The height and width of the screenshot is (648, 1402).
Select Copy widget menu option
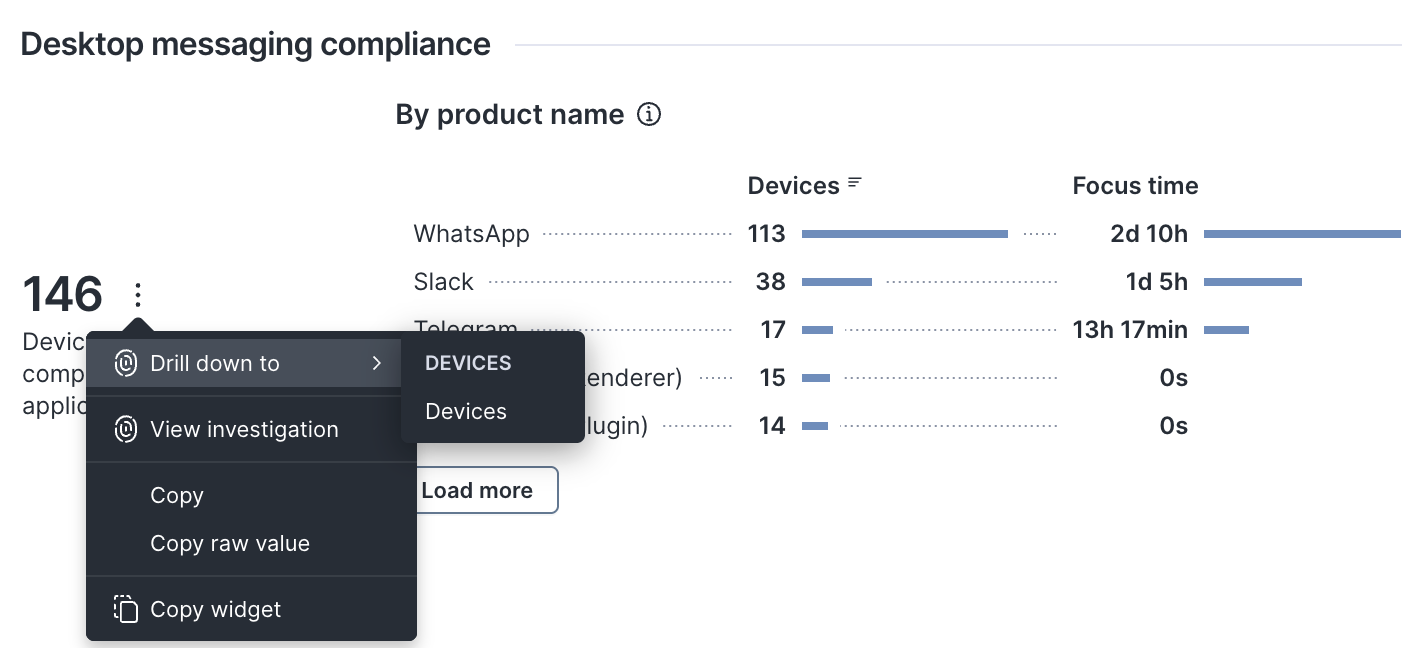(x=216, y=610)
